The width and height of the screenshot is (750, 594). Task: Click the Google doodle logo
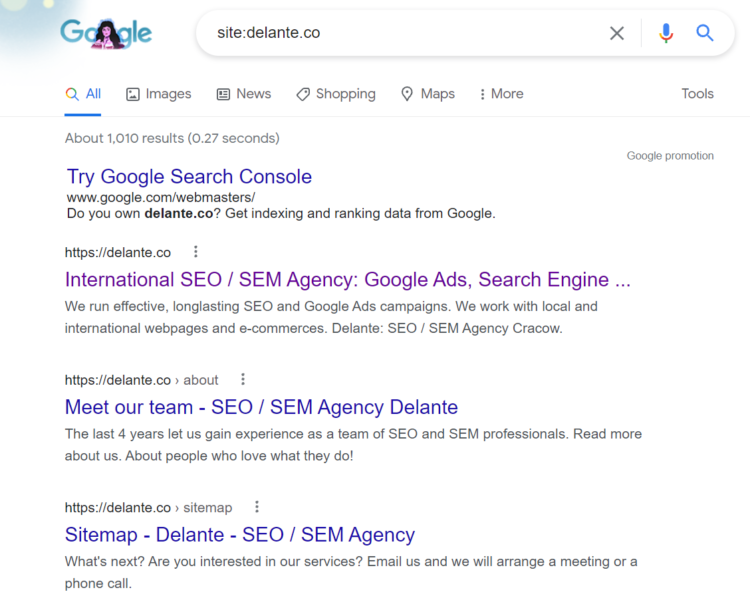click(x=106, y=33)
